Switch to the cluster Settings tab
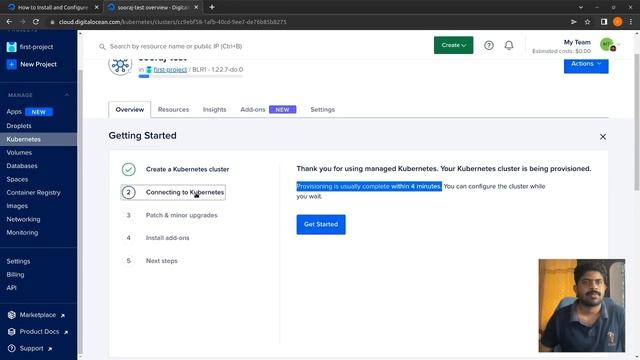The width and height of the screenshot is (640, 360). (322, 110)
